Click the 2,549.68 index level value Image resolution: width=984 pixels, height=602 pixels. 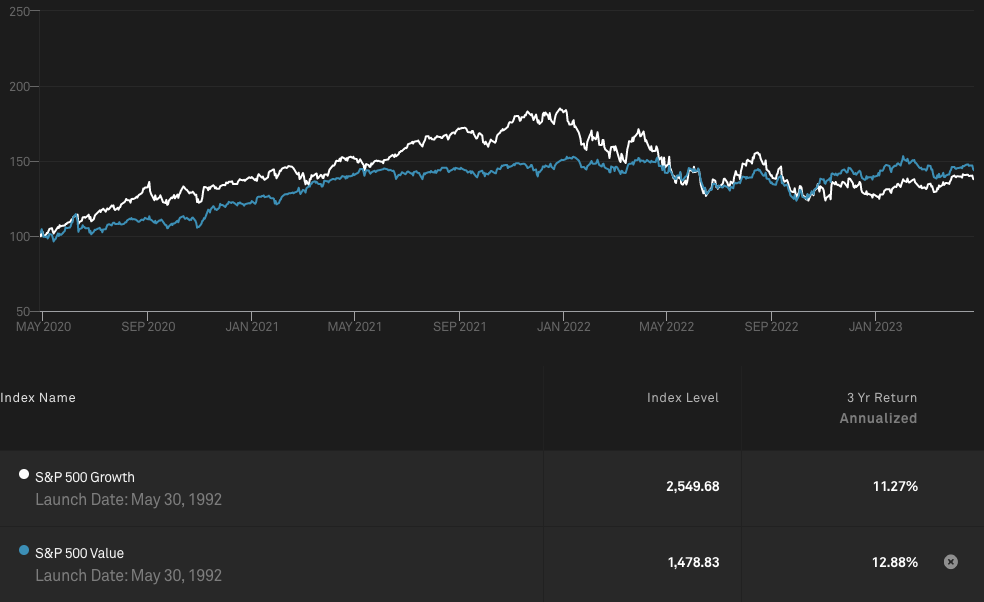pyautogui.click(x=692, y=487)
